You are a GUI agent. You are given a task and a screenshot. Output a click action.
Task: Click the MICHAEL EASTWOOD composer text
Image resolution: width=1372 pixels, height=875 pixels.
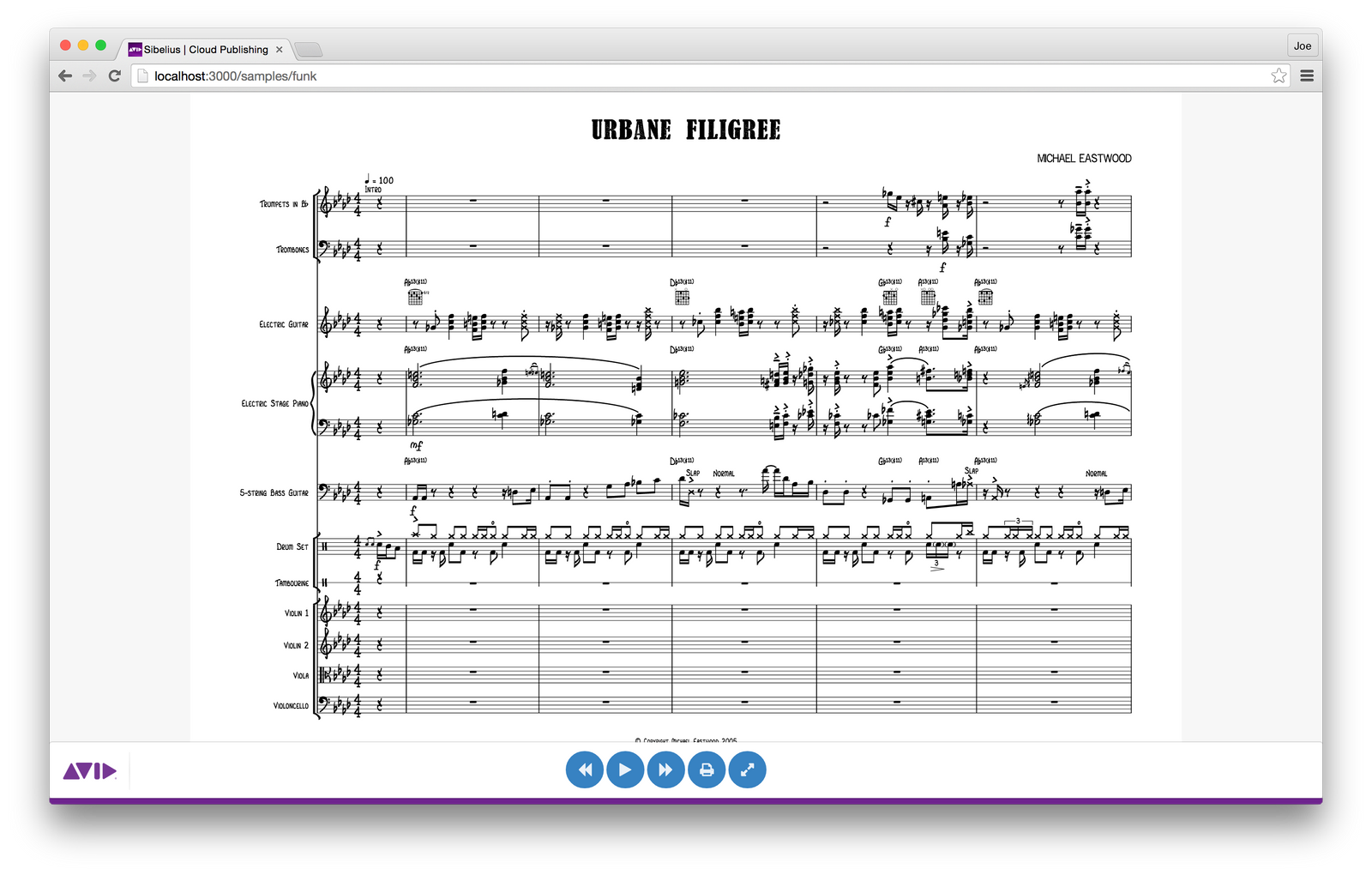(1084, 159)
